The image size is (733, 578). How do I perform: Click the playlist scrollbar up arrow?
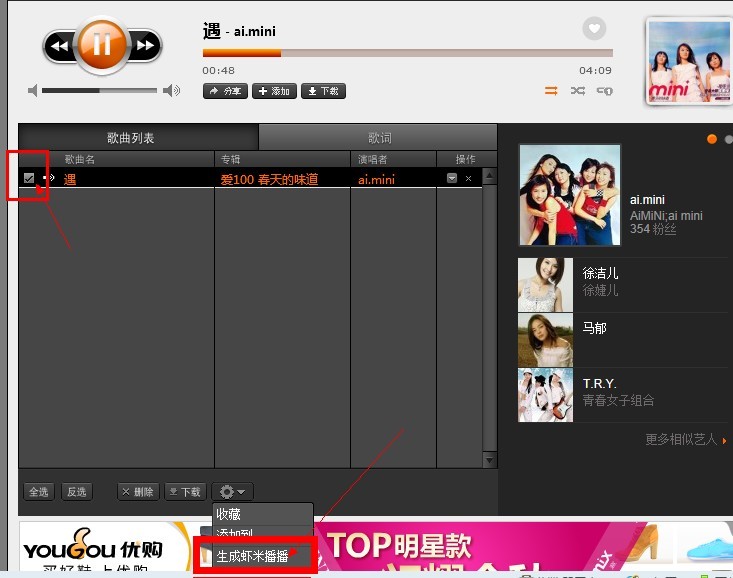489,176
